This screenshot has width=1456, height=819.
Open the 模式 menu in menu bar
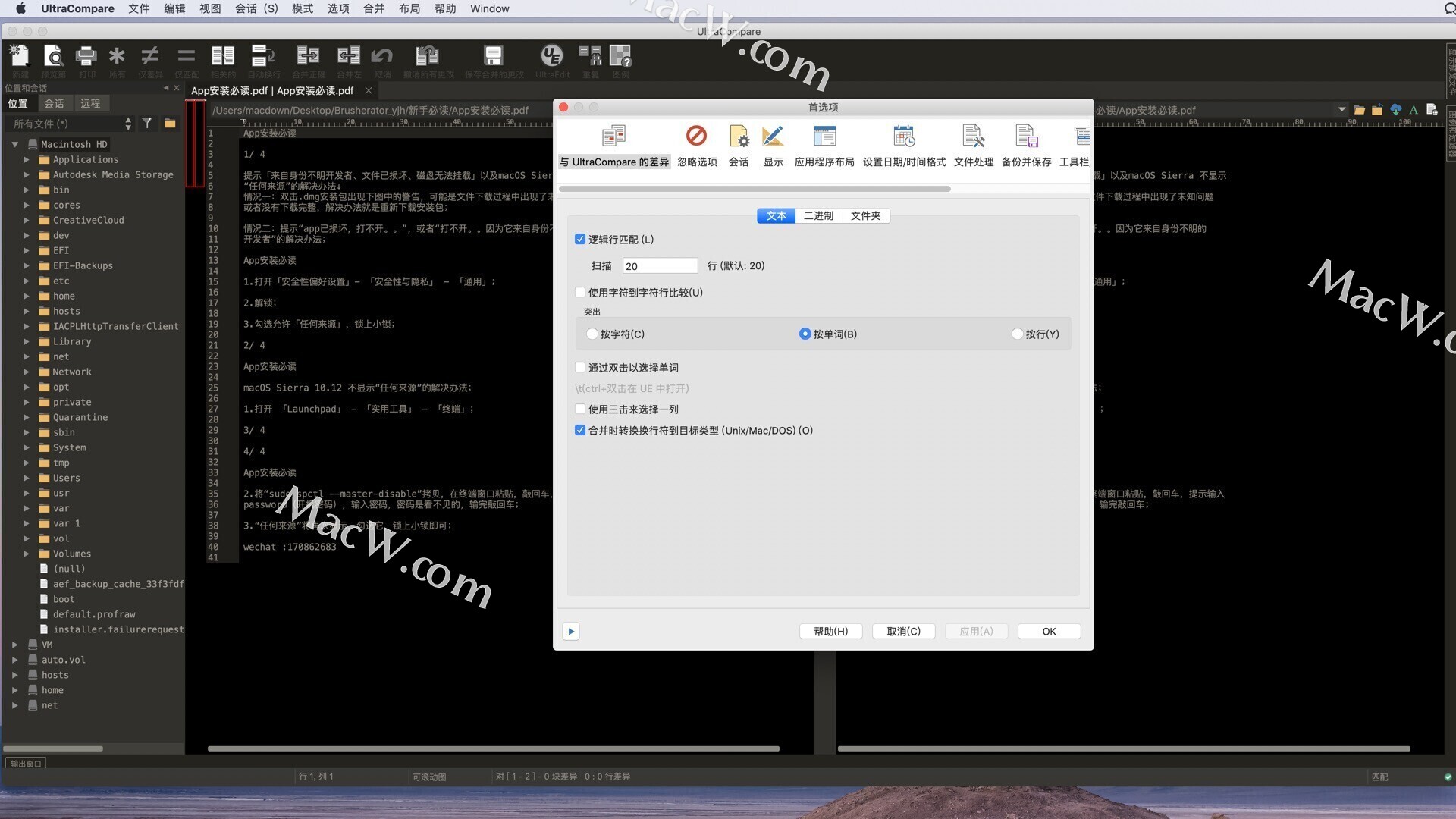303,8
